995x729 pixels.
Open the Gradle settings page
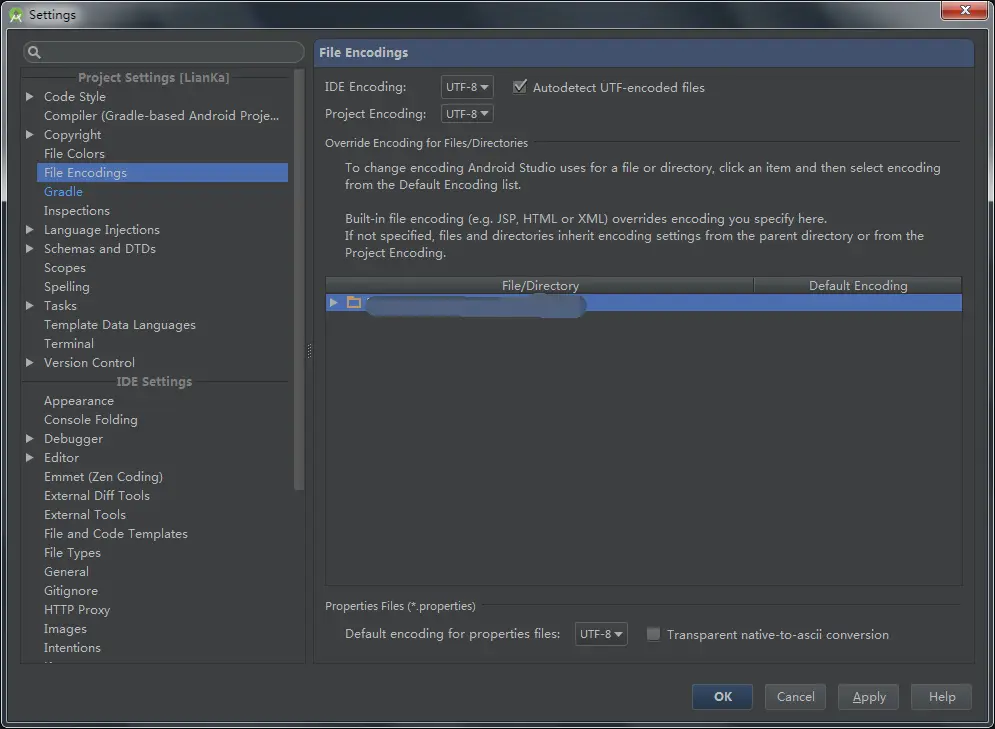63,192
